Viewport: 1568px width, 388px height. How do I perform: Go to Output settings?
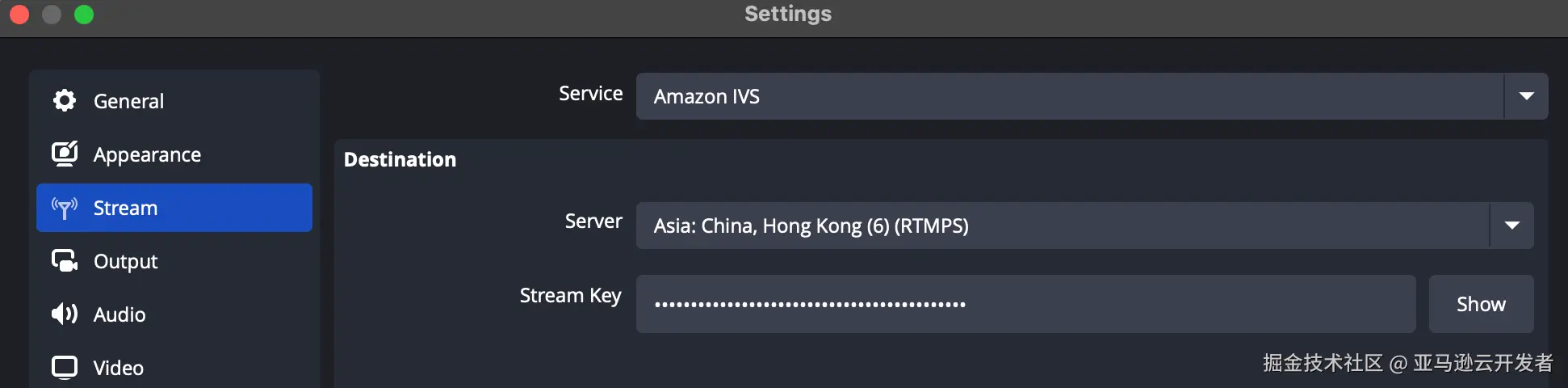pyautogui.click(x=125, y=261)
